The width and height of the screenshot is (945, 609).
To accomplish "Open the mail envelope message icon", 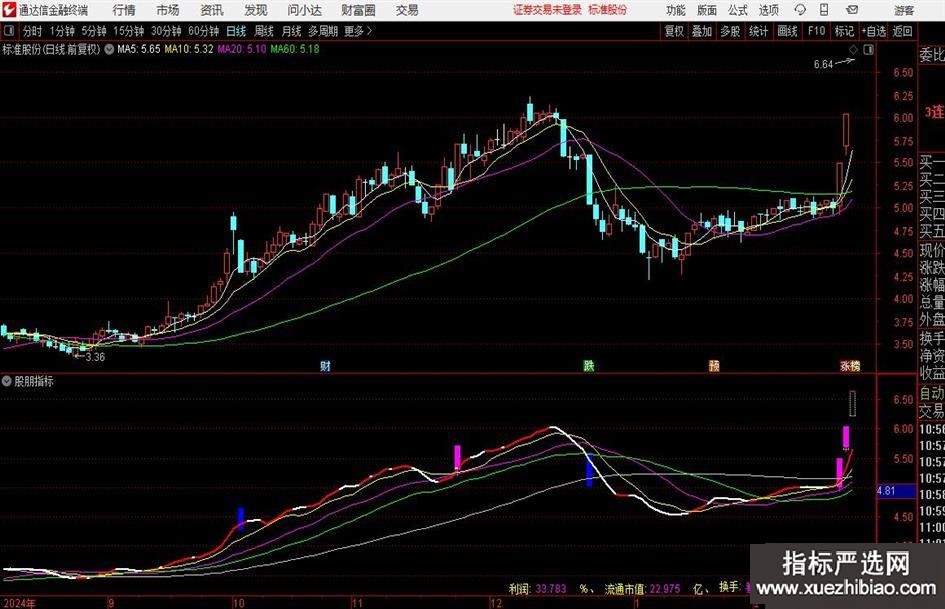I will 852,10.
